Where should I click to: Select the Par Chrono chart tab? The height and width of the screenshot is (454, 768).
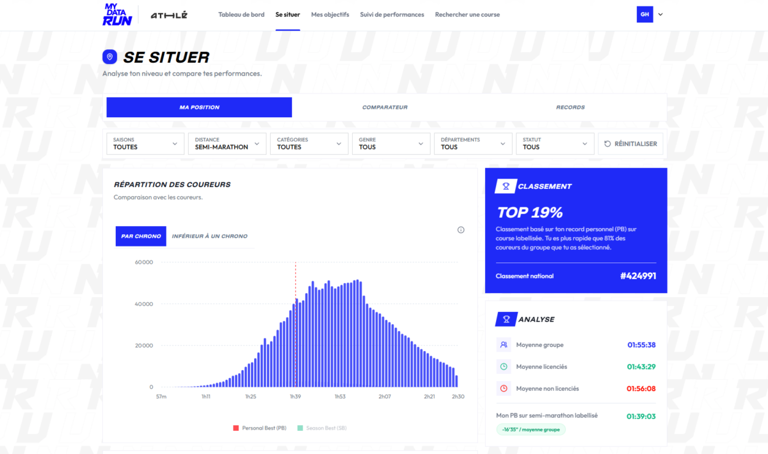[141, 236]
